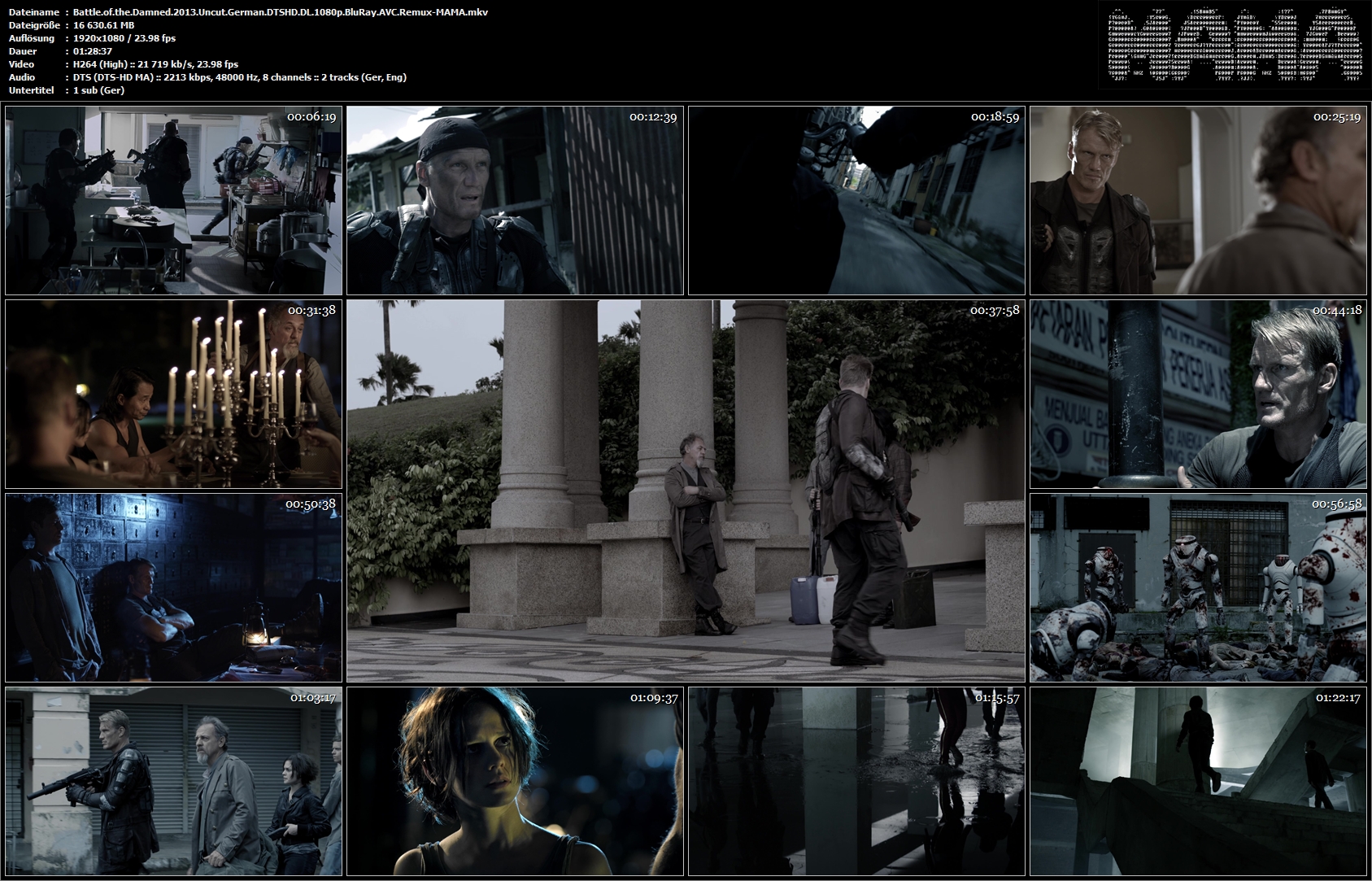Open the thumbnail stamped 00:06:19
Image resolution: width=1372 pixels, height=881 pixels.
click(x=174, y=200)
